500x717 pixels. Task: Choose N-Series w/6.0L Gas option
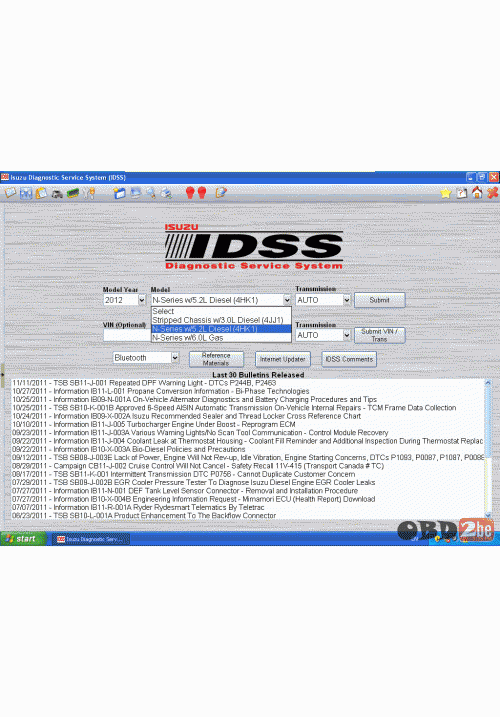tap(221, 337)
